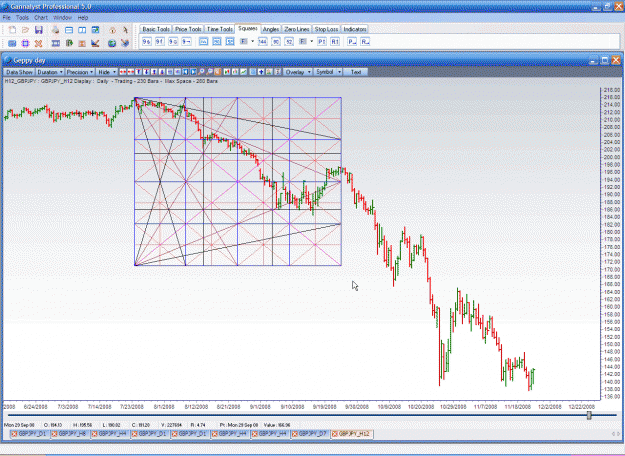Select the 90 square tool icon
This screenshot has height=456, width=625.
point(276,42)
